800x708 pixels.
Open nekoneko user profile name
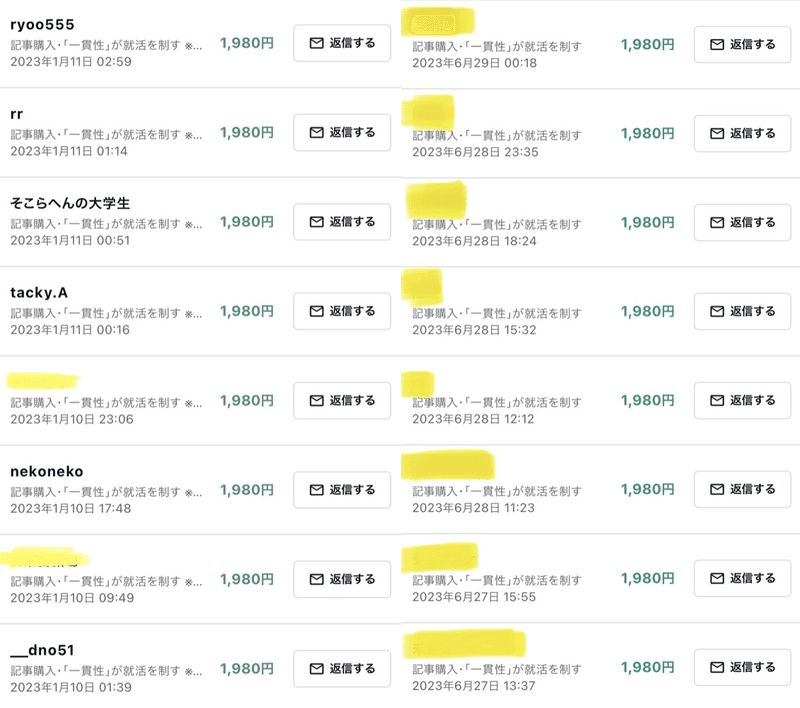click(x=46, y=471)
